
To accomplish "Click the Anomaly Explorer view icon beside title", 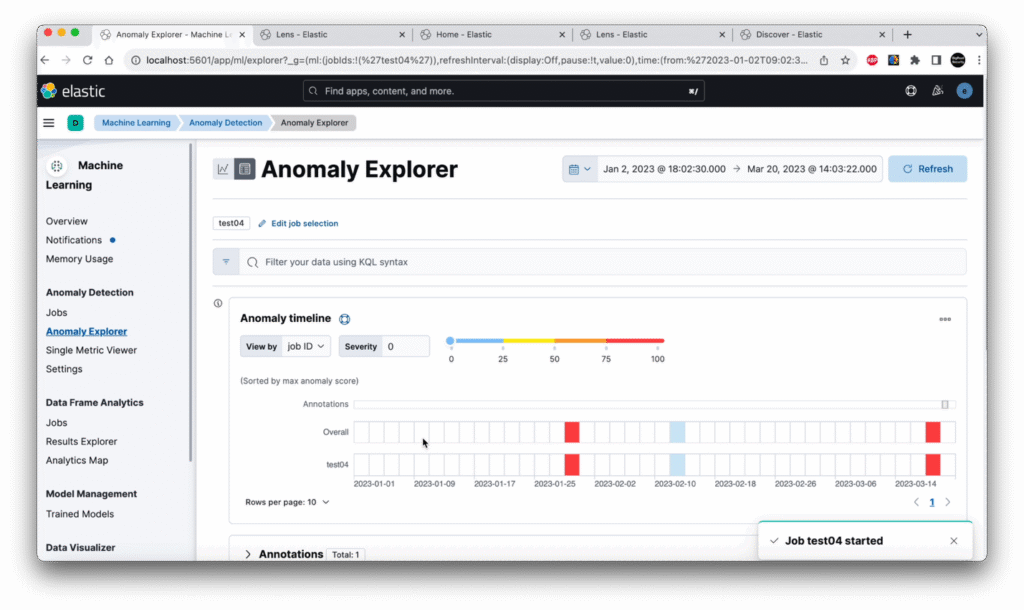I will 245,169.
